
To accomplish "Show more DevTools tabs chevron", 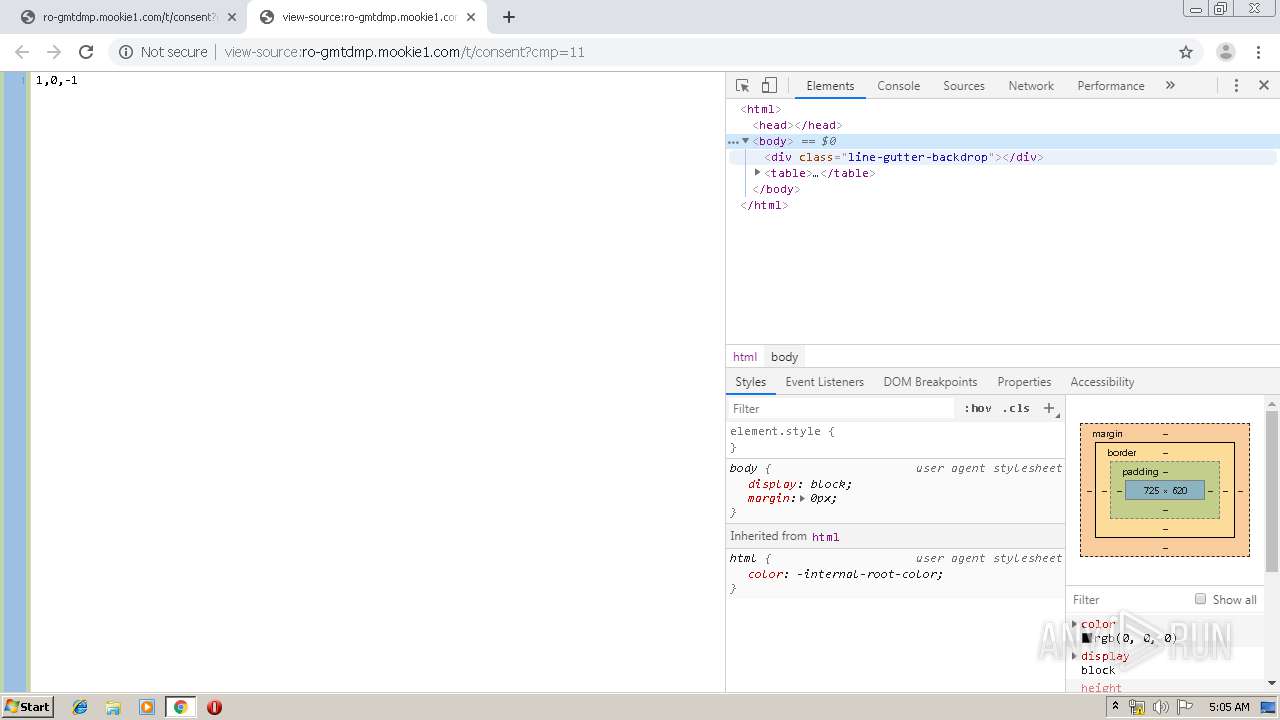I will tap(1170, 86).
